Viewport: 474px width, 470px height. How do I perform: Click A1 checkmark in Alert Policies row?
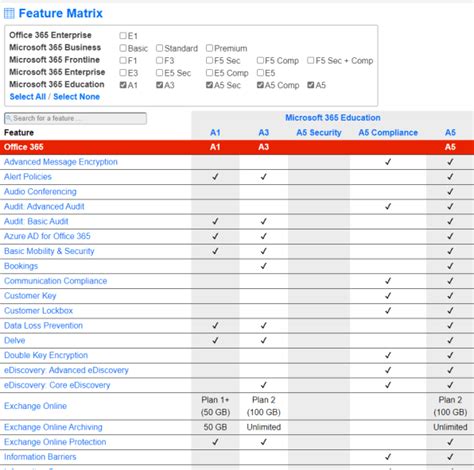click(x=215, y=177)
